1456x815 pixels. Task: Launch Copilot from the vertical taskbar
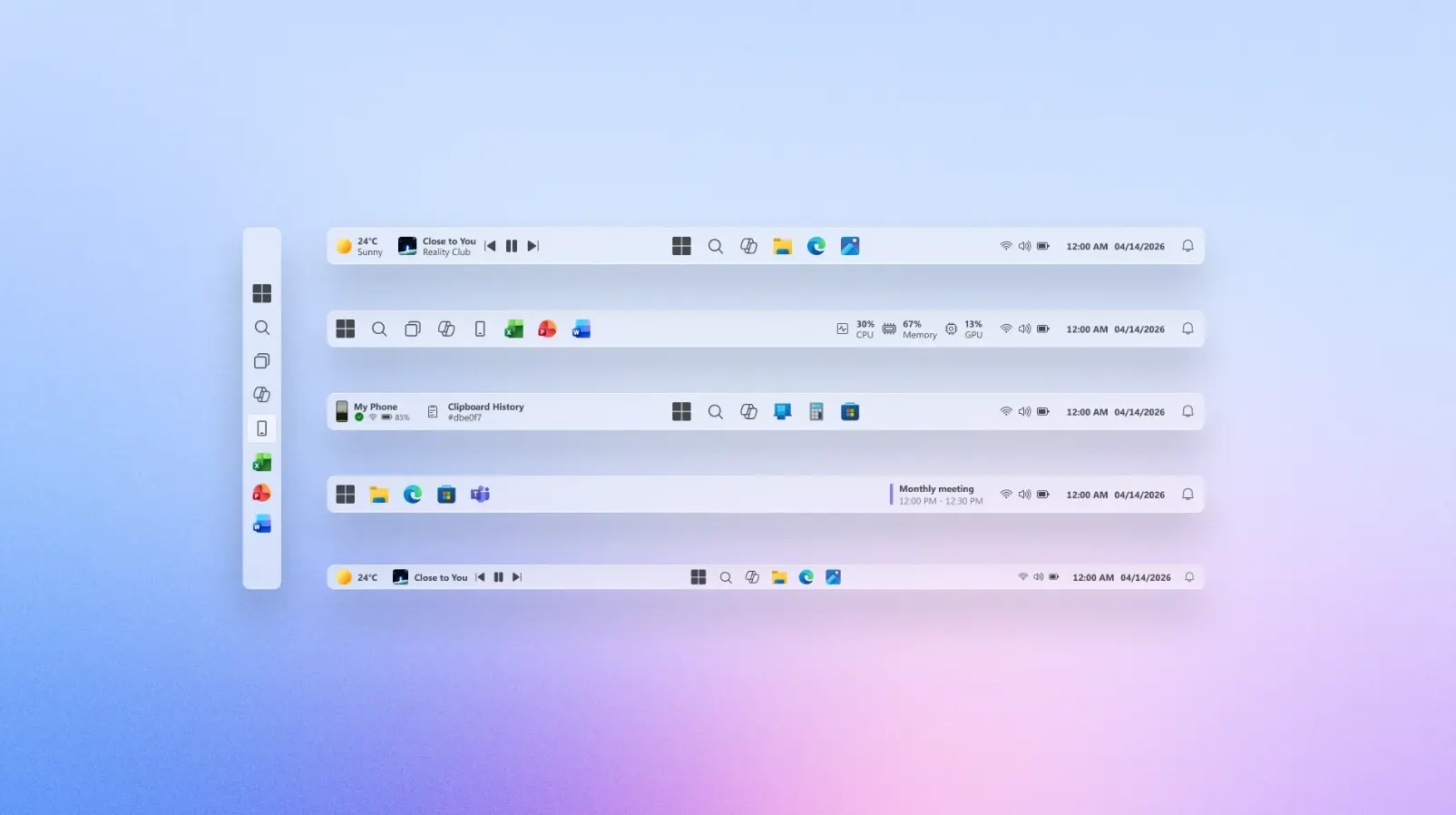(262, 395)
